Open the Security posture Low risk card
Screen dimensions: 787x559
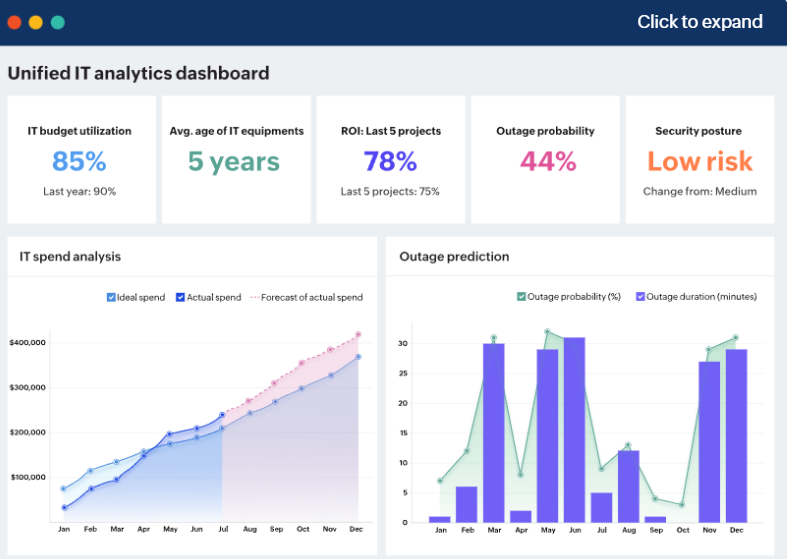(699, 160)
